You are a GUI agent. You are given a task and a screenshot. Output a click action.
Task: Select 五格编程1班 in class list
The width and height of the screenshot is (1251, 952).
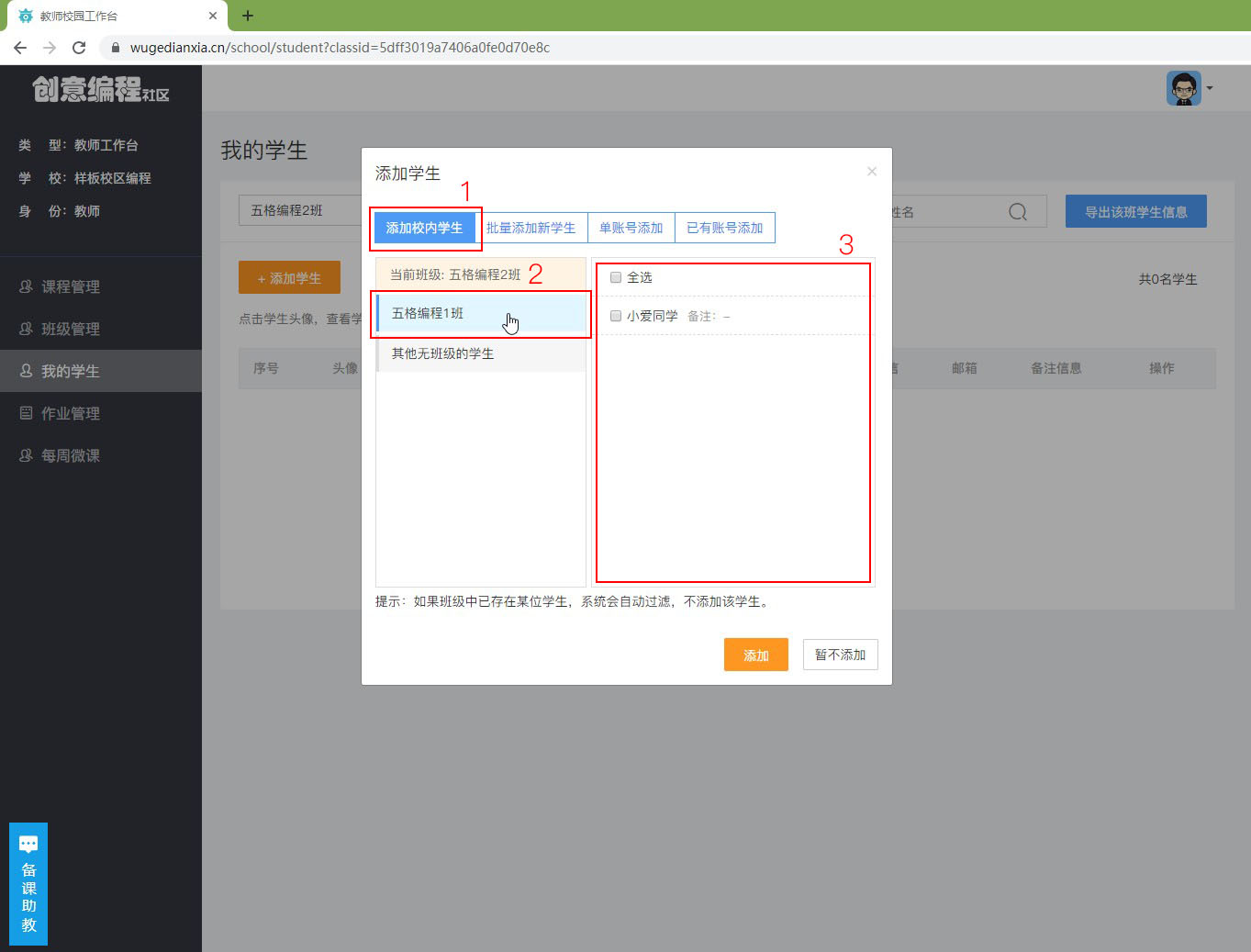(481, 313)
